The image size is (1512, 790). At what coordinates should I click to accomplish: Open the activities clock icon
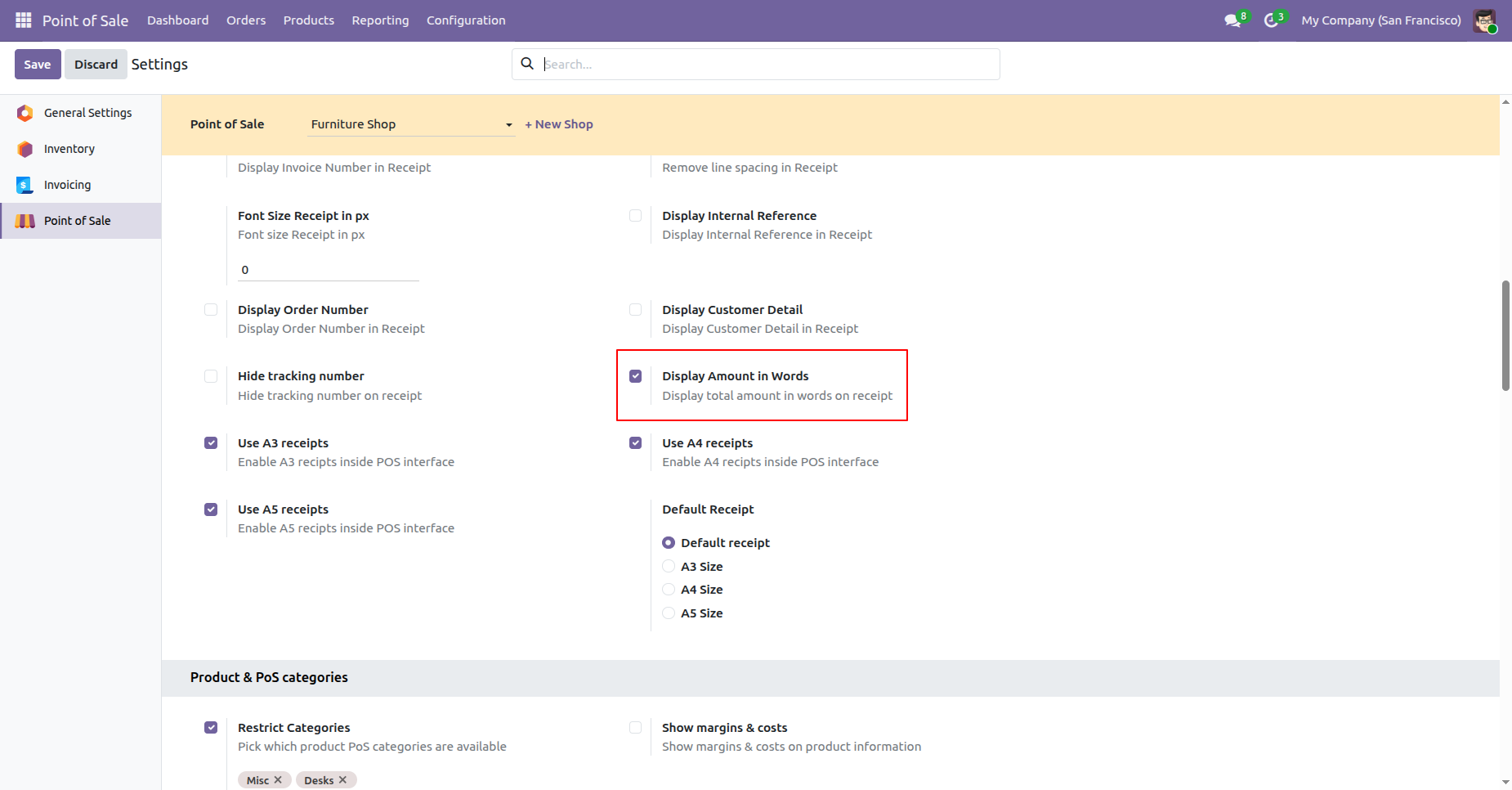pyautogui.click(x=1271, y=20)
